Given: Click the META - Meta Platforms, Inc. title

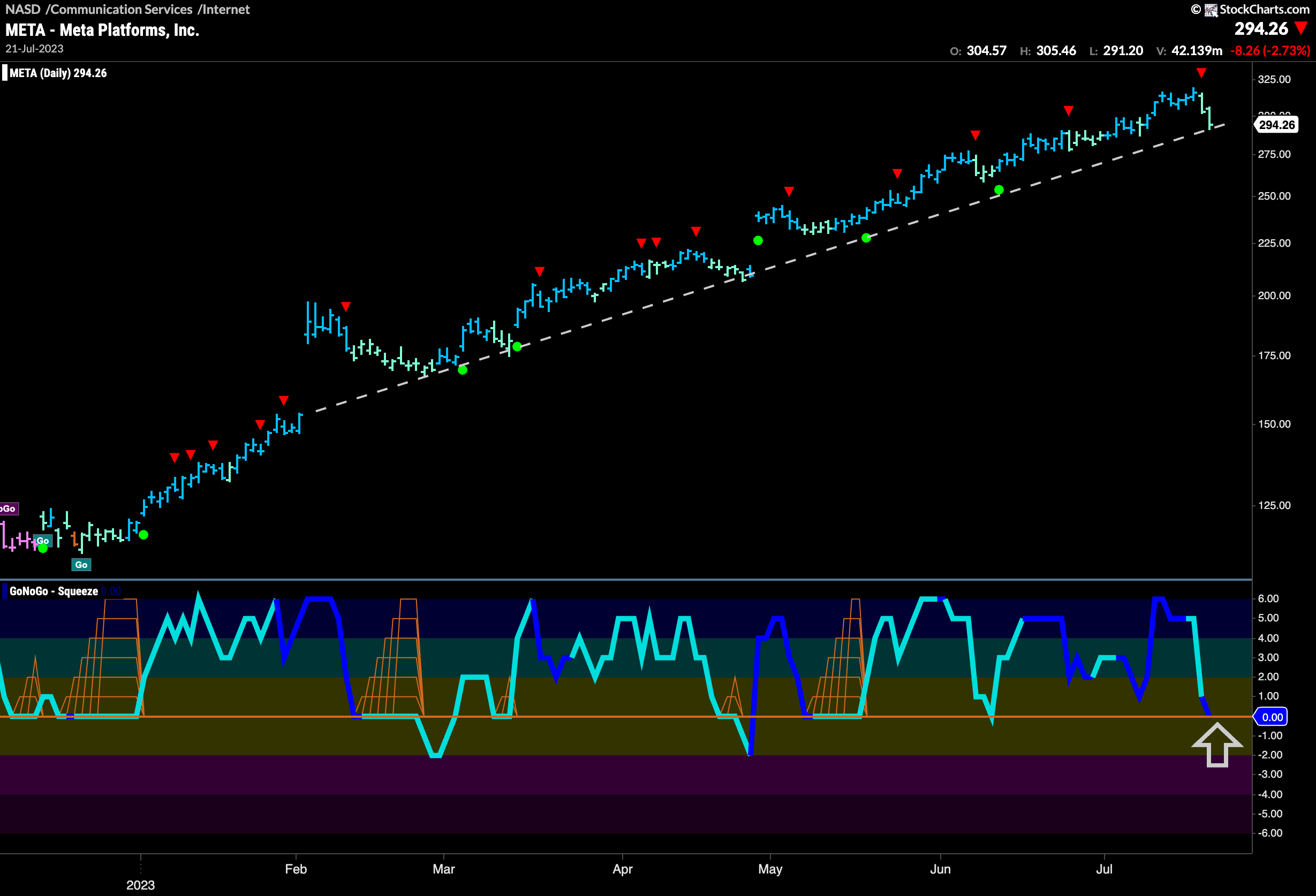Looking at the screenshot, I should click(x=102, y=30).
